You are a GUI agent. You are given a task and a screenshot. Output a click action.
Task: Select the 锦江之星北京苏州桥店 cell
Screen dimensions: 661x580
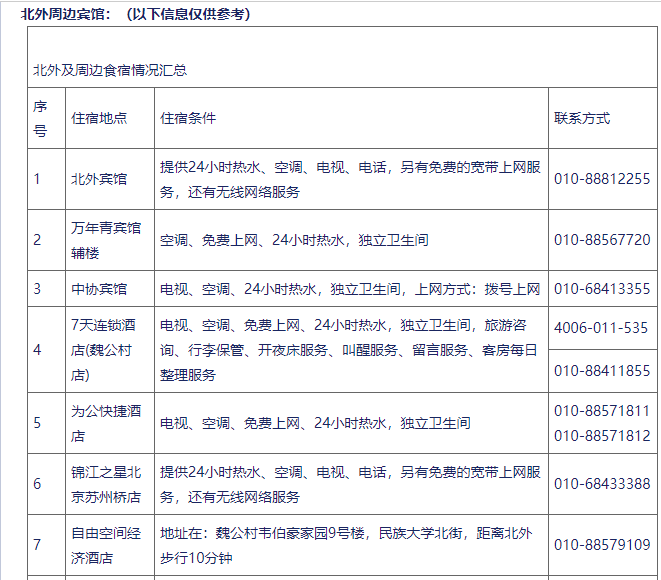[x=106, y=484]
